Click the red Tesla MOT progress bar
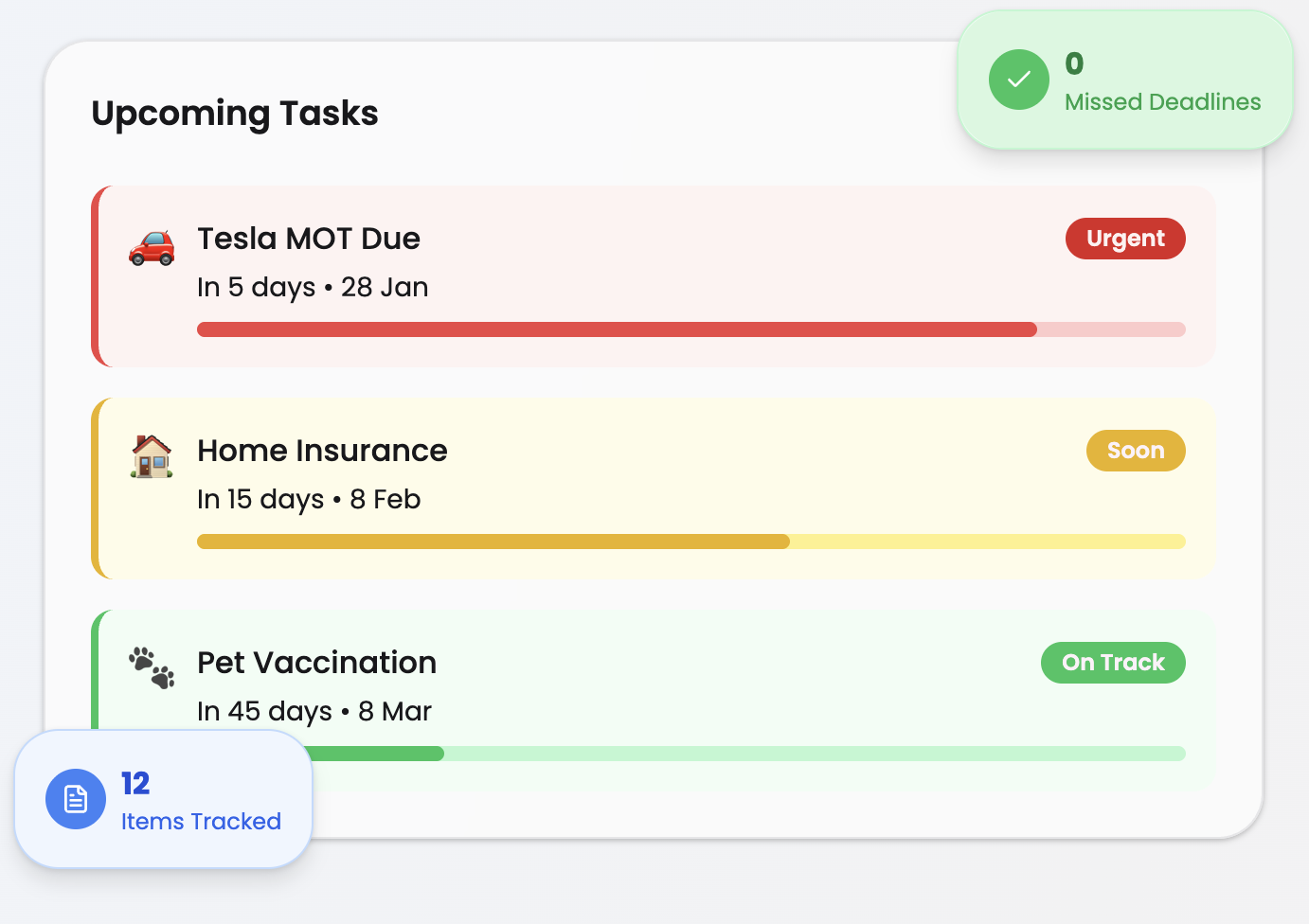The image size is (1309, 924). tap(616, 329)
